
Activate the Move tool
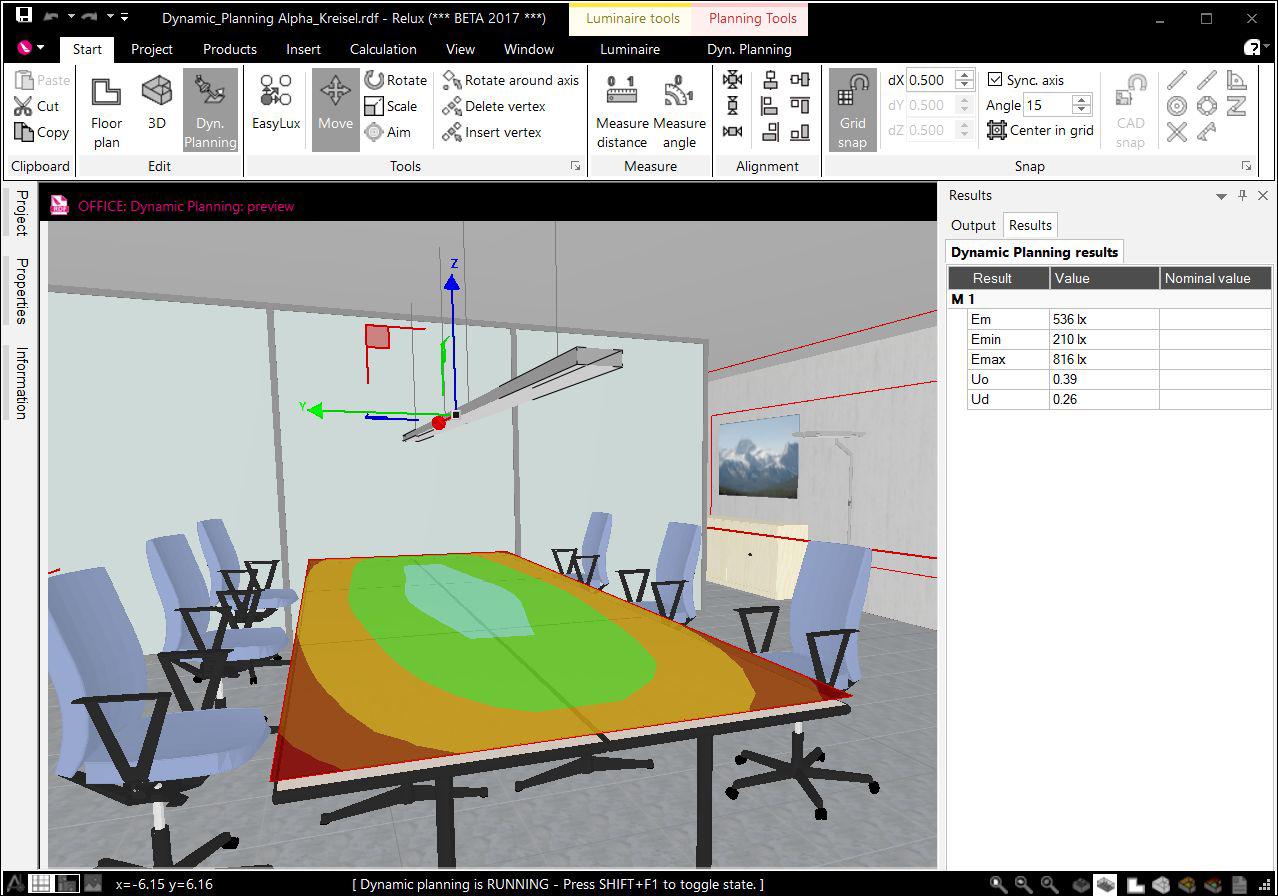[x=335, y=111]
